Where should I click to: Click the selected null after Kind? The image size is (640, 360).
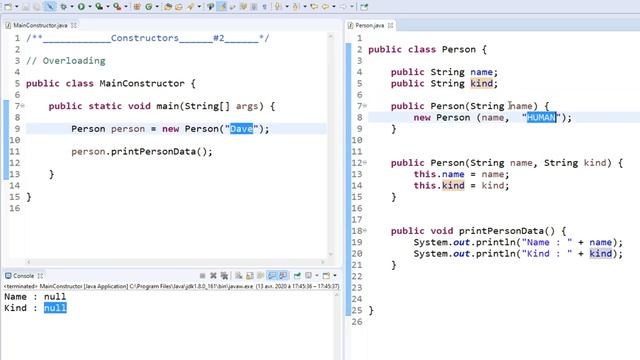coord(55,308)
